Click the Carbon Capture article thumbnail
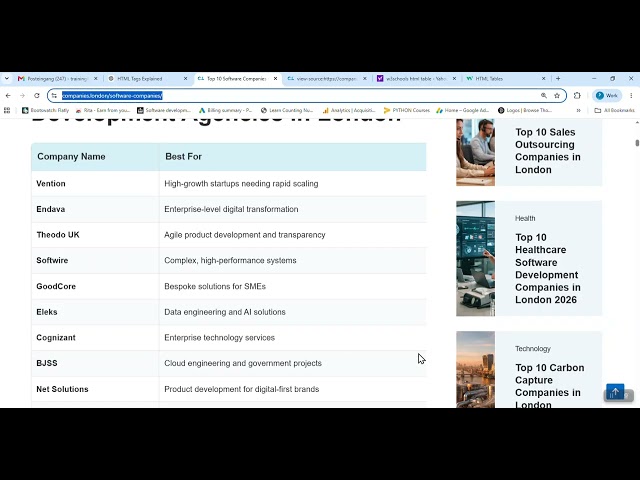Image resolution: width=640 pixels, height=480 pixels. point(476,369)
